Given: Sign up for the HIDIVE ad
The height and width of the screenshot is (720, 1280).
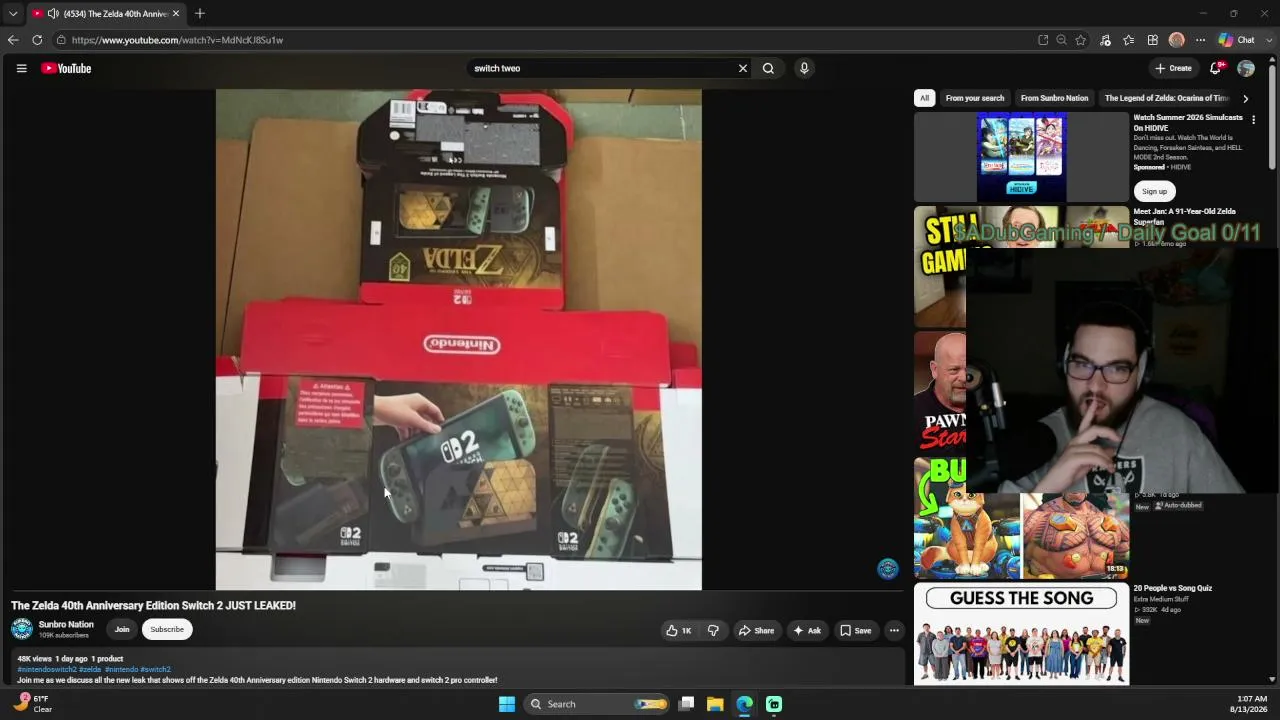Looking at the screenshot, I should tap(1154, 191).
